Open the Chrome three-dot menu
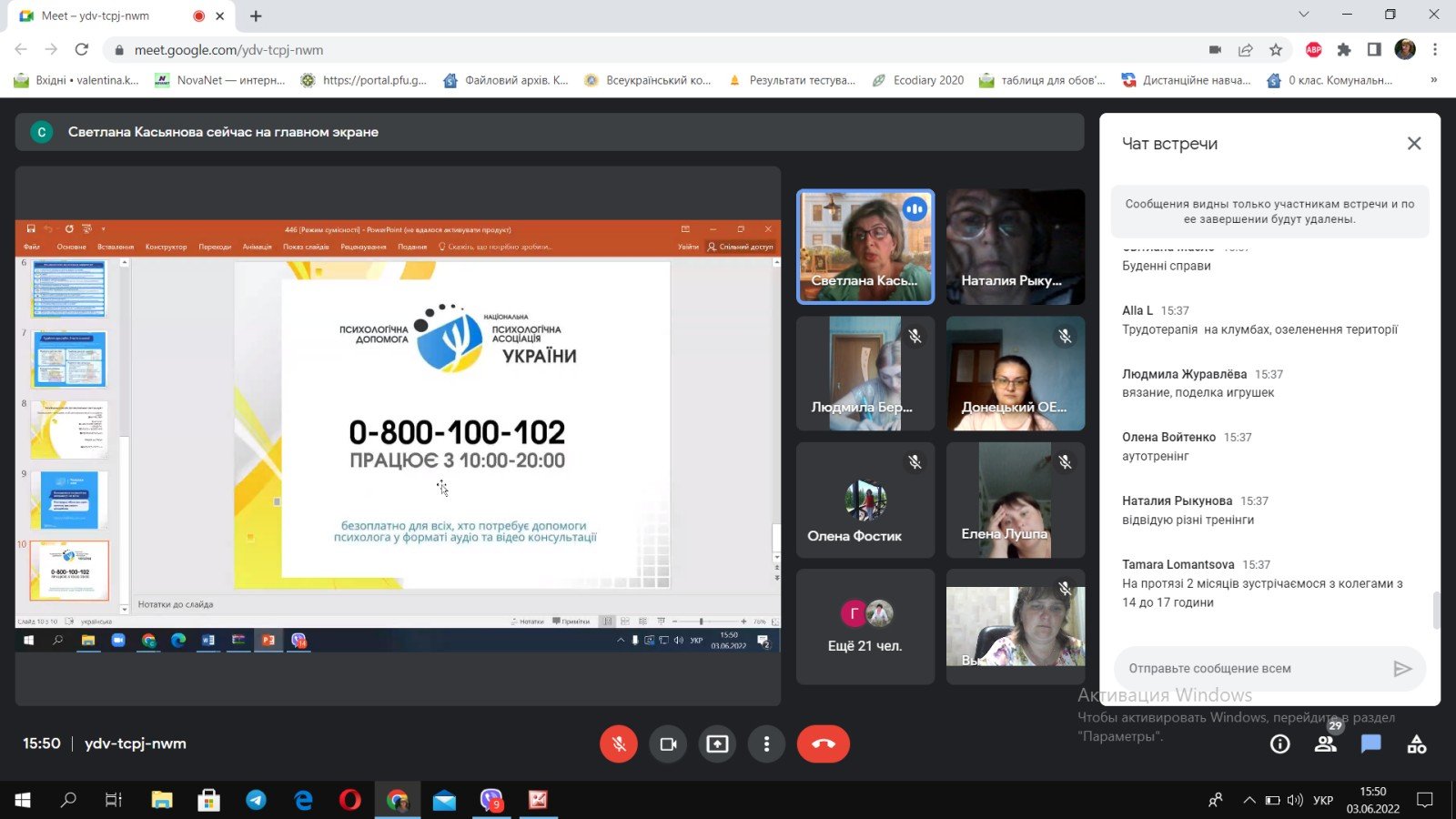Viewport: 1456px width, 819px height. 1435,50
